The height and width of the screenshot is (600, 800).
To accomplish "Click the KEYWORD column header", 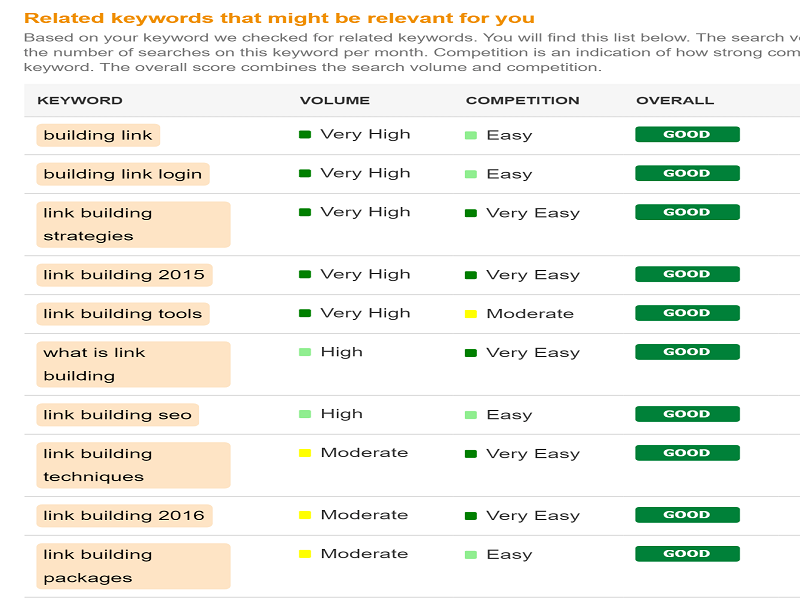I will pos(80,101).
